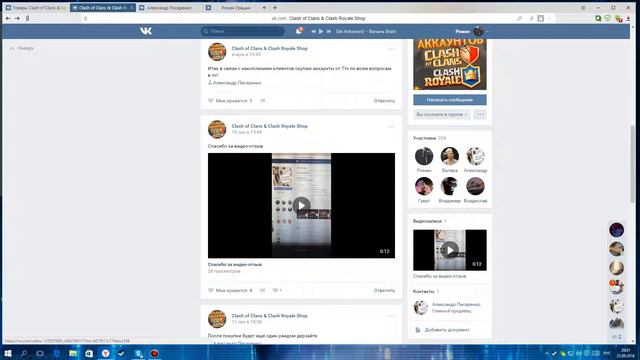This screenshot has width=640, height=360.
Task: Go back with the browser back arrow
Action: (8, 18)
